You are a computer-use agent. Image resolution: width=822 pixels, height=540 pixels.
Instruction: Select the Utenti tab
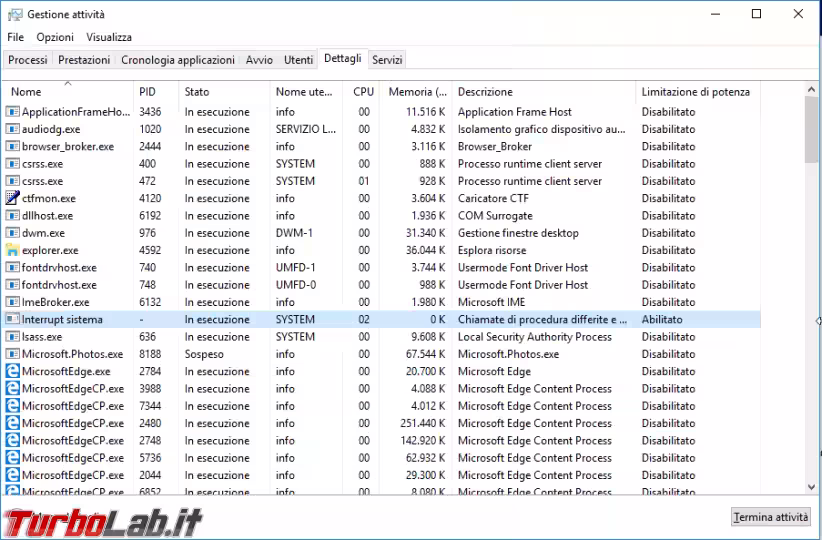[298, 60]
